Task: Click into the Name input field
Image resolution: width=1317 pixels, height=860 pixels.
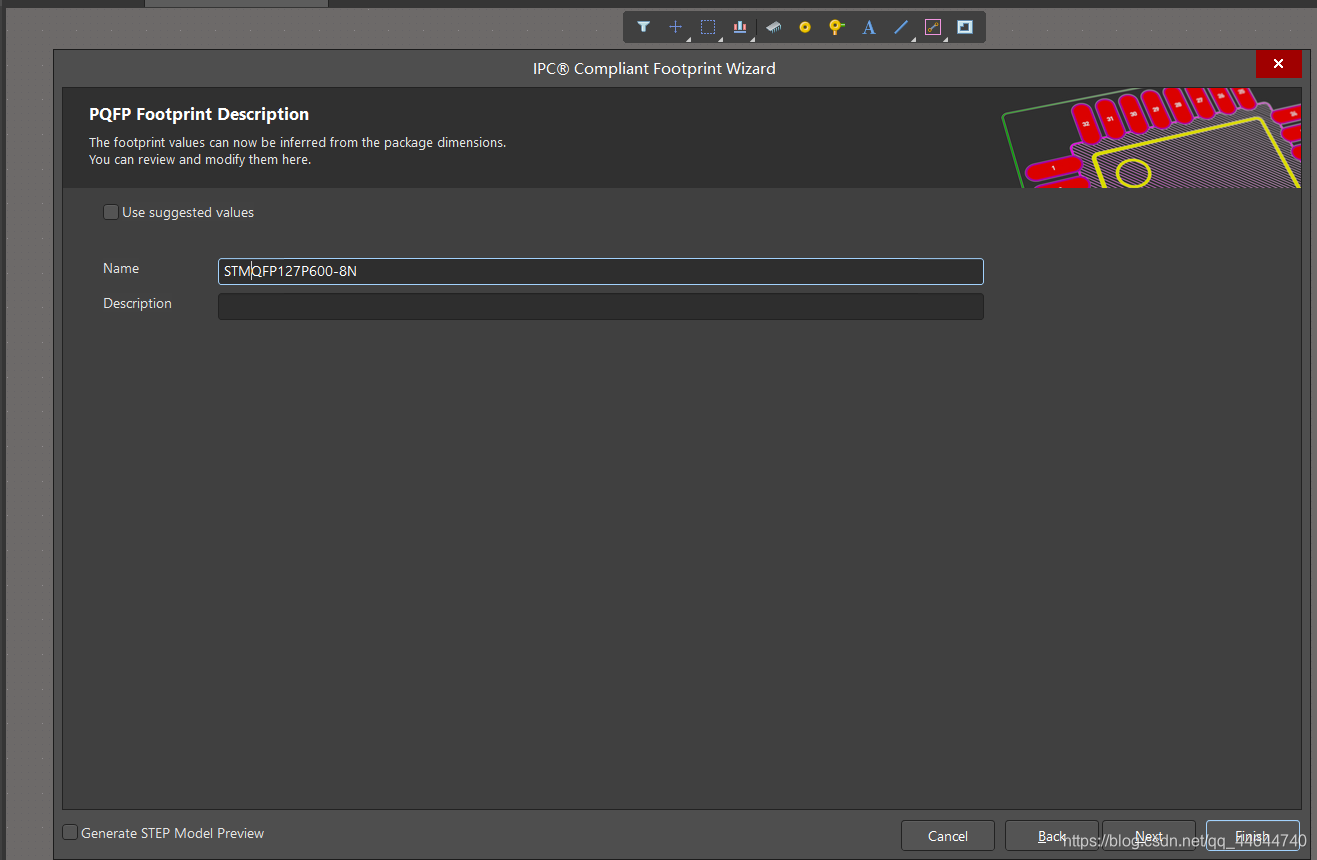Action: point(600,271)
